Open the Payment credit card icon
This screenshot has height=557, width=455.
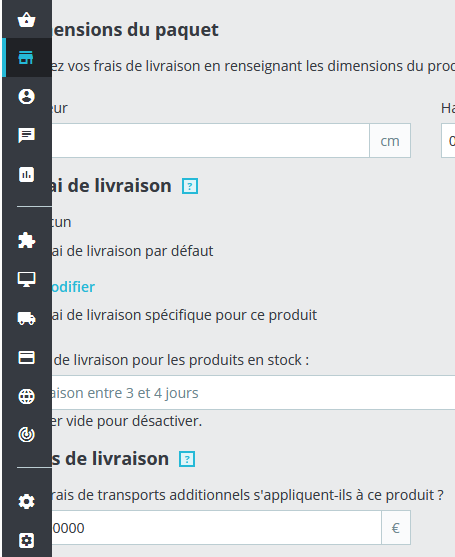(x=27, y=357)
